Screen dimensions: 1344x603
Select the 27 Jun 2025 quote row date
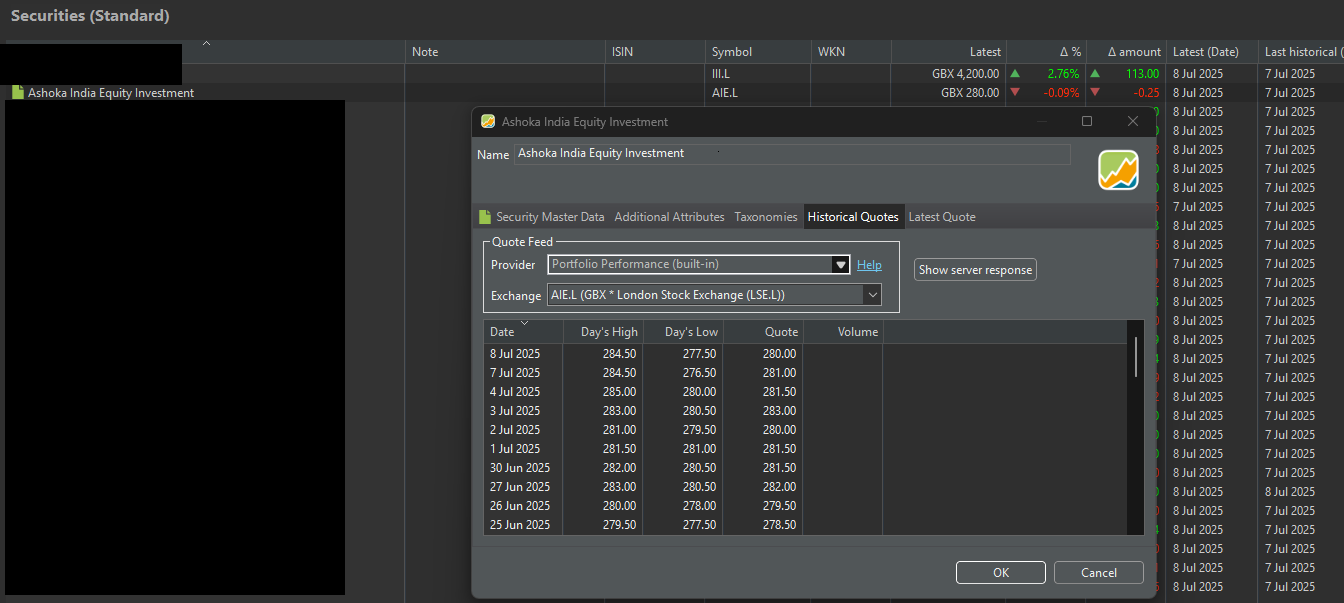[x=520, y=487]
